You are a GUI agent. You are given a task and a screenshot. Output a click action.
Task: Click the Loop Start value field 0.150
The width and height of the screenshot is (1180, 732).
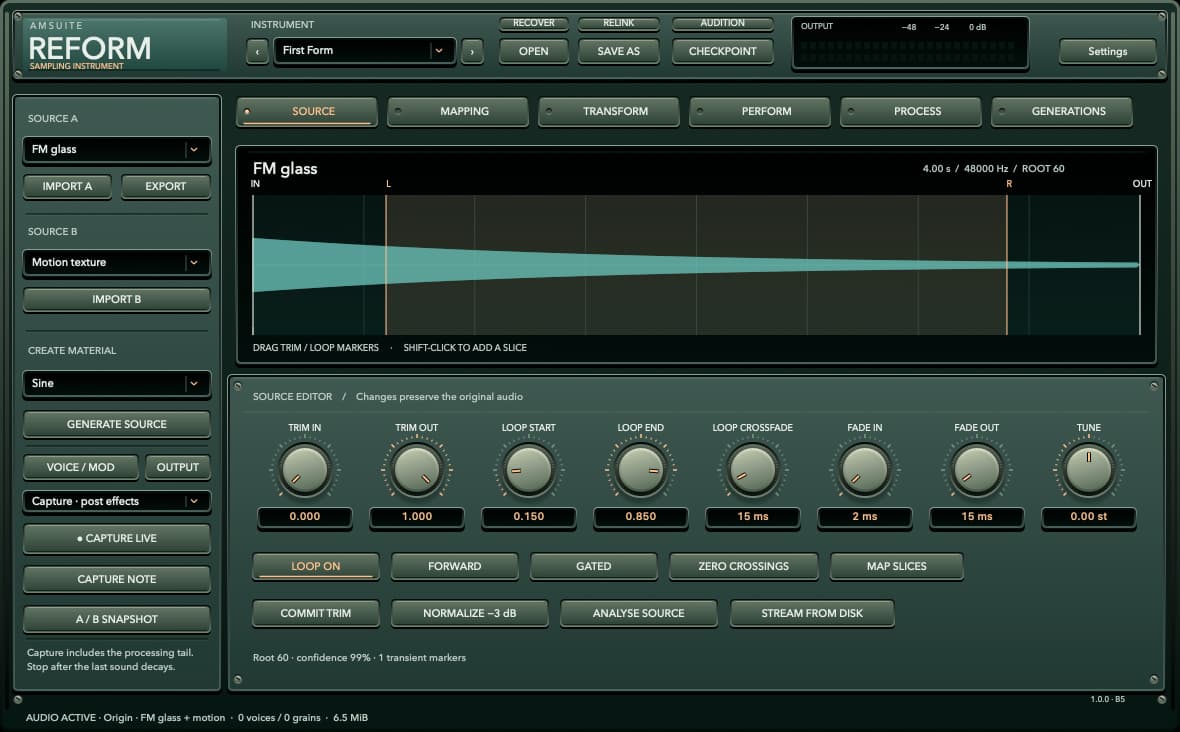coord(529,517)
